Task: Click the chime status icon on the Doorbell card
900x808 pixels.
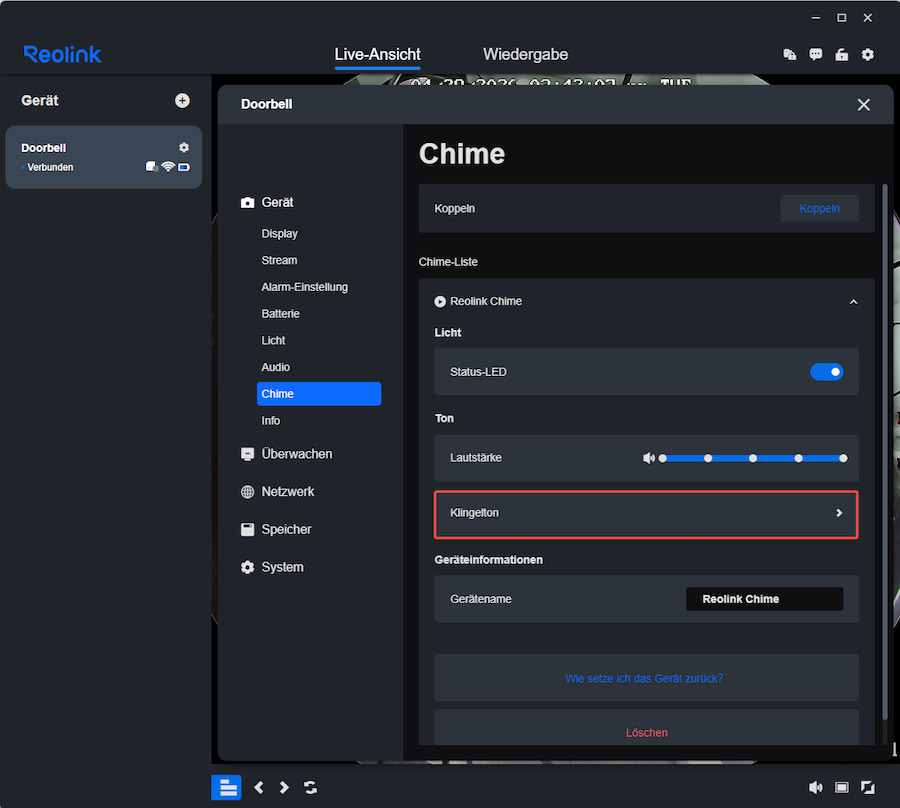Action: click(x=152, y=166)
